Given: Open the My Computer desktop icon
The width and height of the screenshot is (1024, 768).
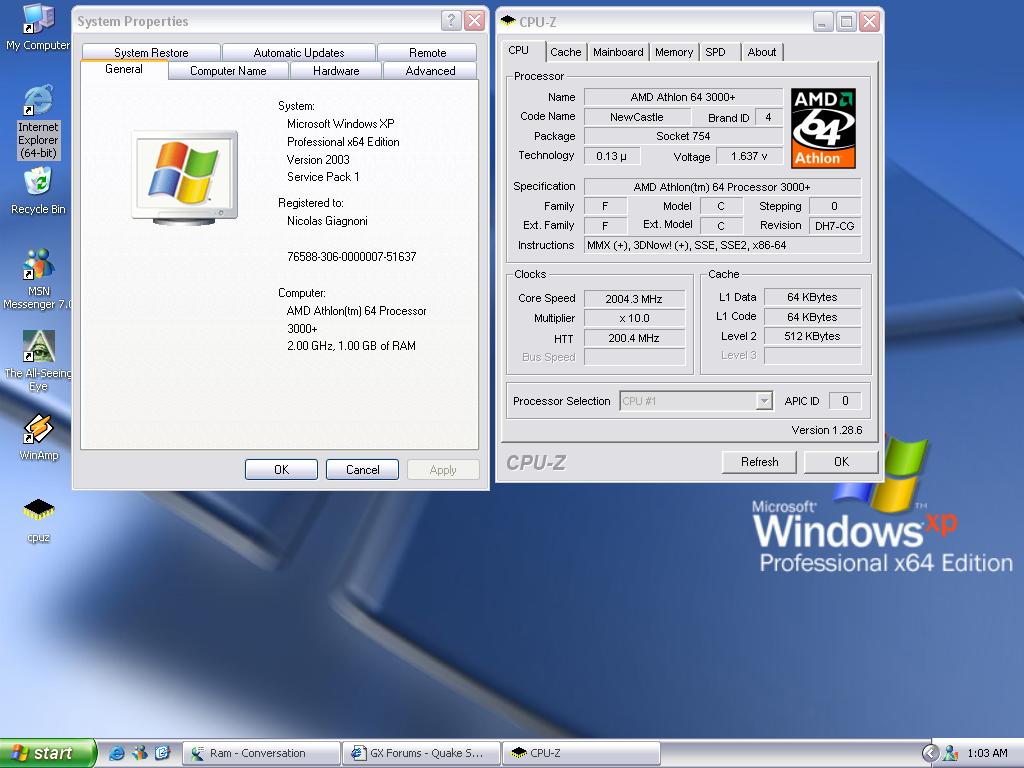Looking at the screenshot, I should 38,27.
